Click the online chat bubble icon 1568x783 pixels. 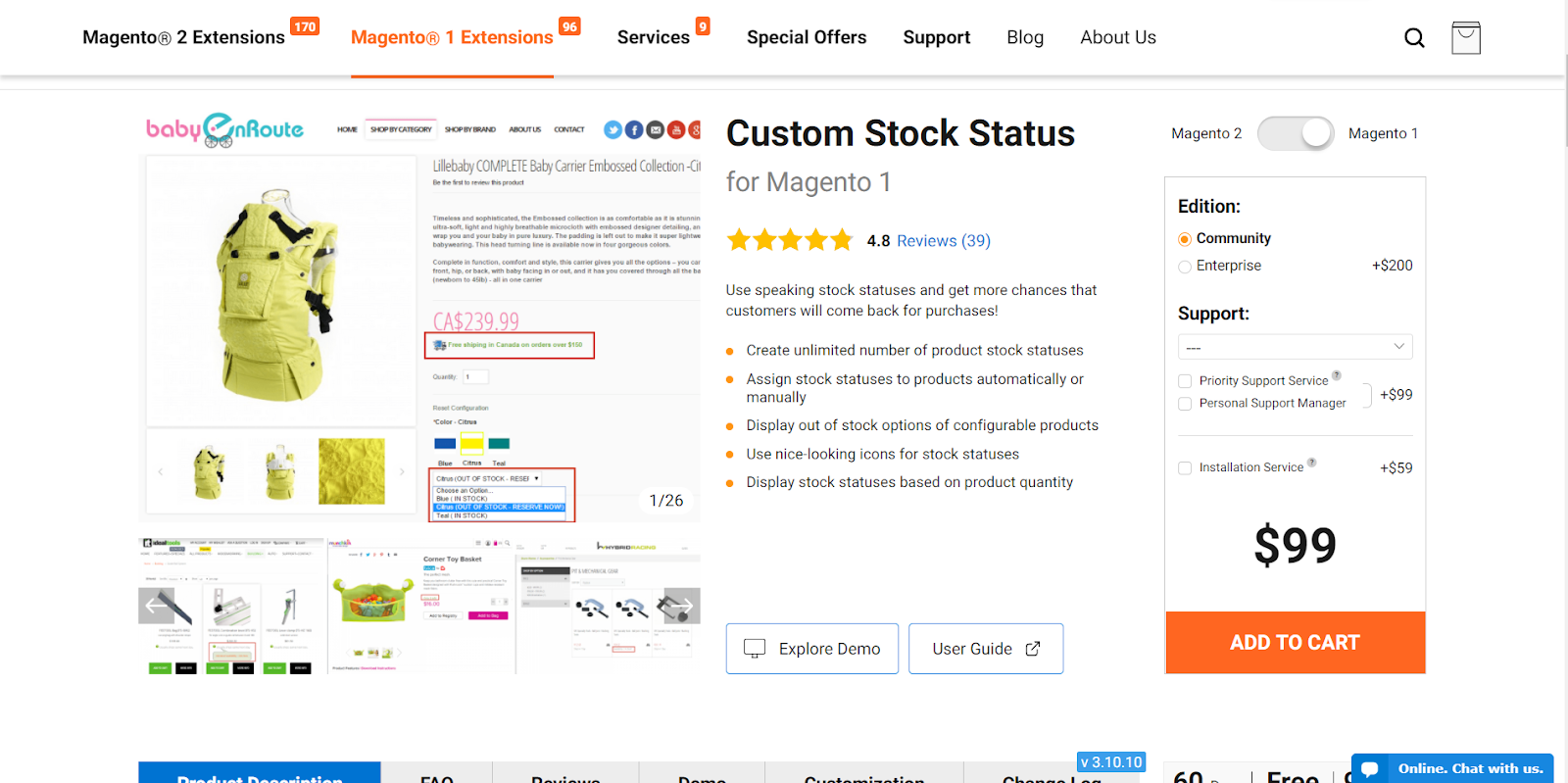(1370, 768)
